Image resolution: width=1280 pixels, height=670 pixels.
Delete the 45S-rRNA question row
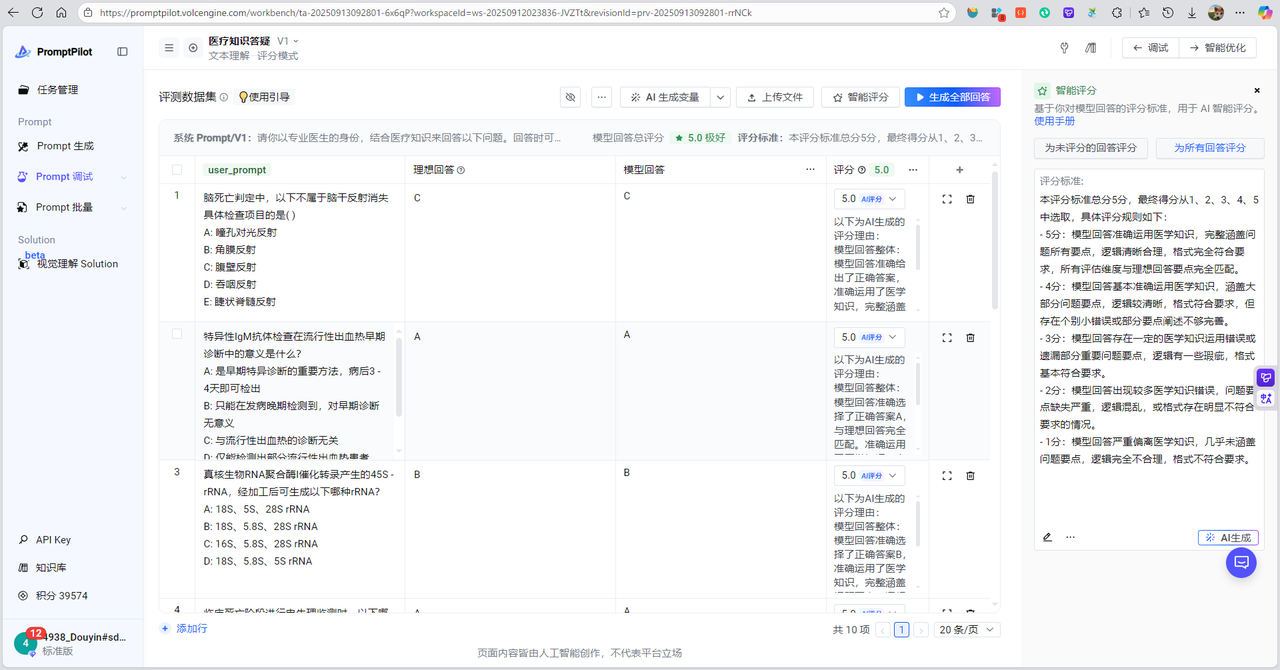click(970, 476)
